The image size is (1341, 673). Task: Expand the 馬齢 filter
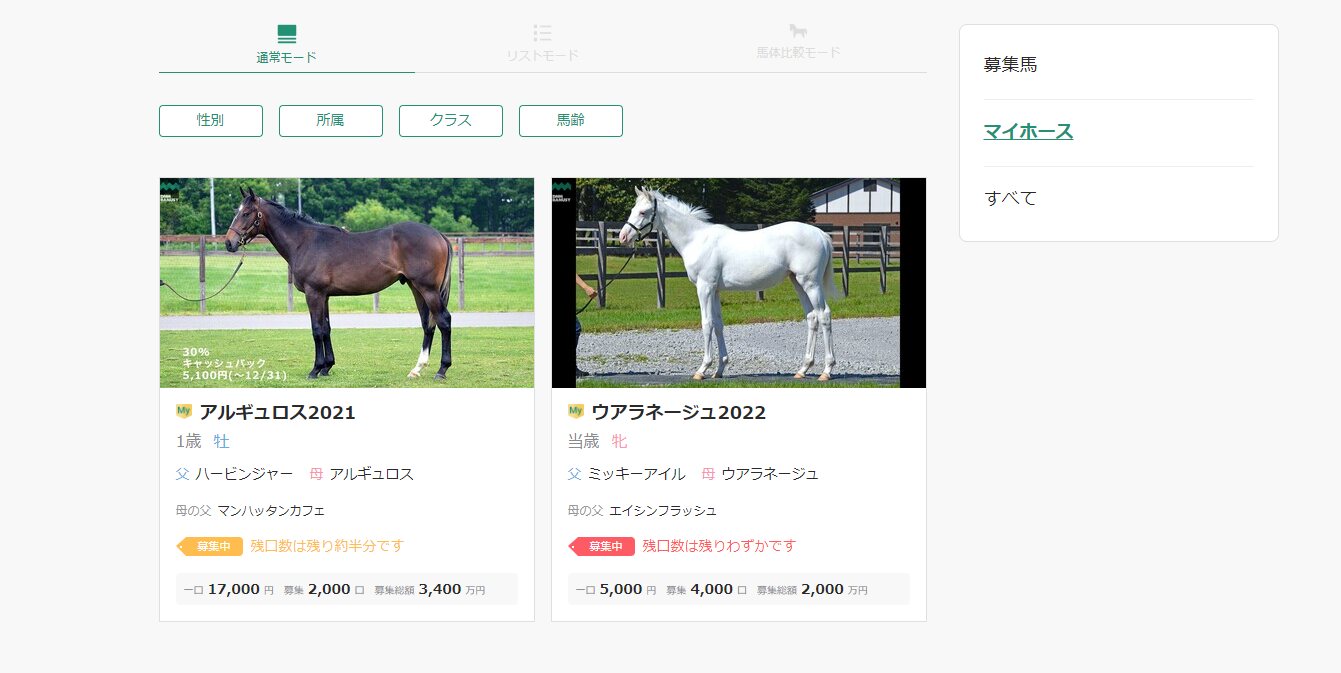pos(571,121)
